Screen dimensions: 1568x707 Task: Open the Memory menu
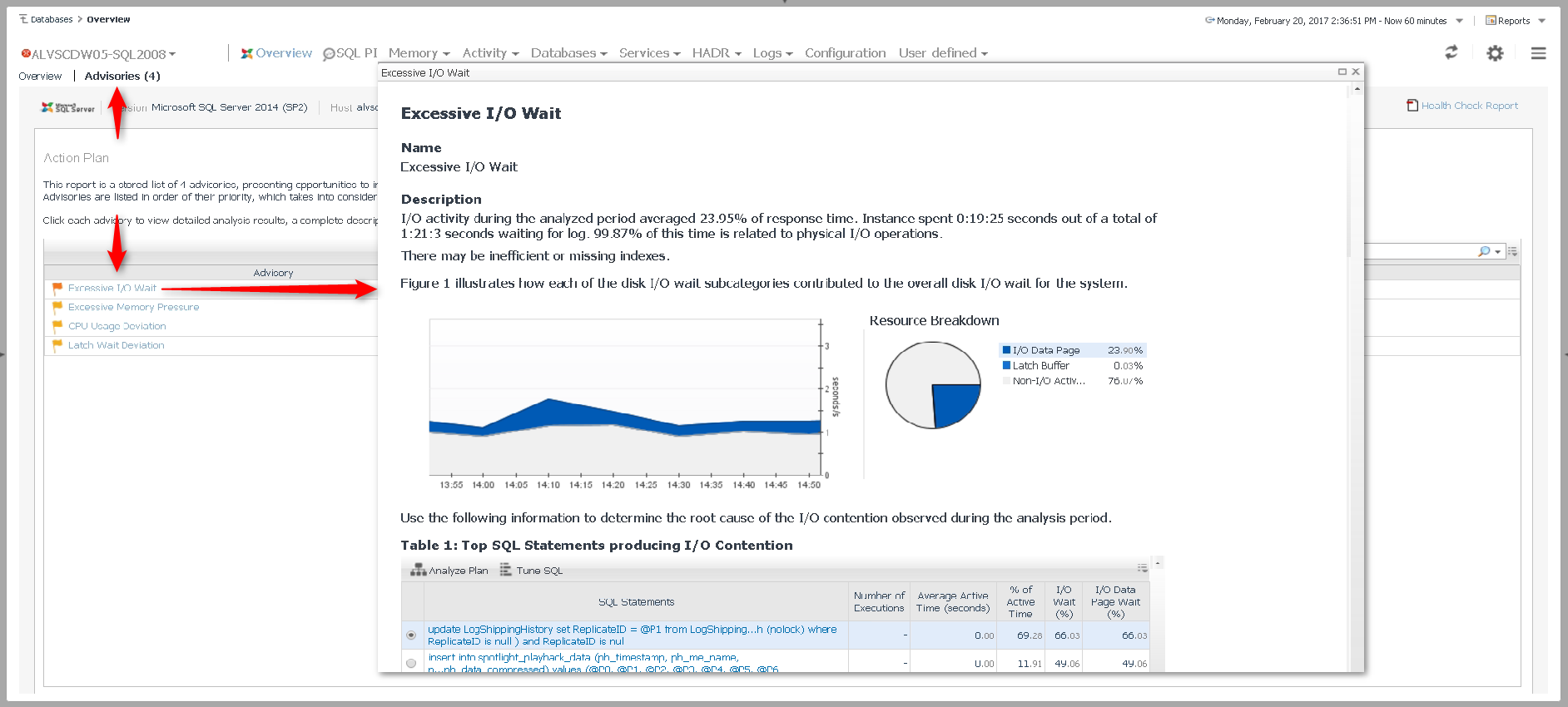point(419,53)
